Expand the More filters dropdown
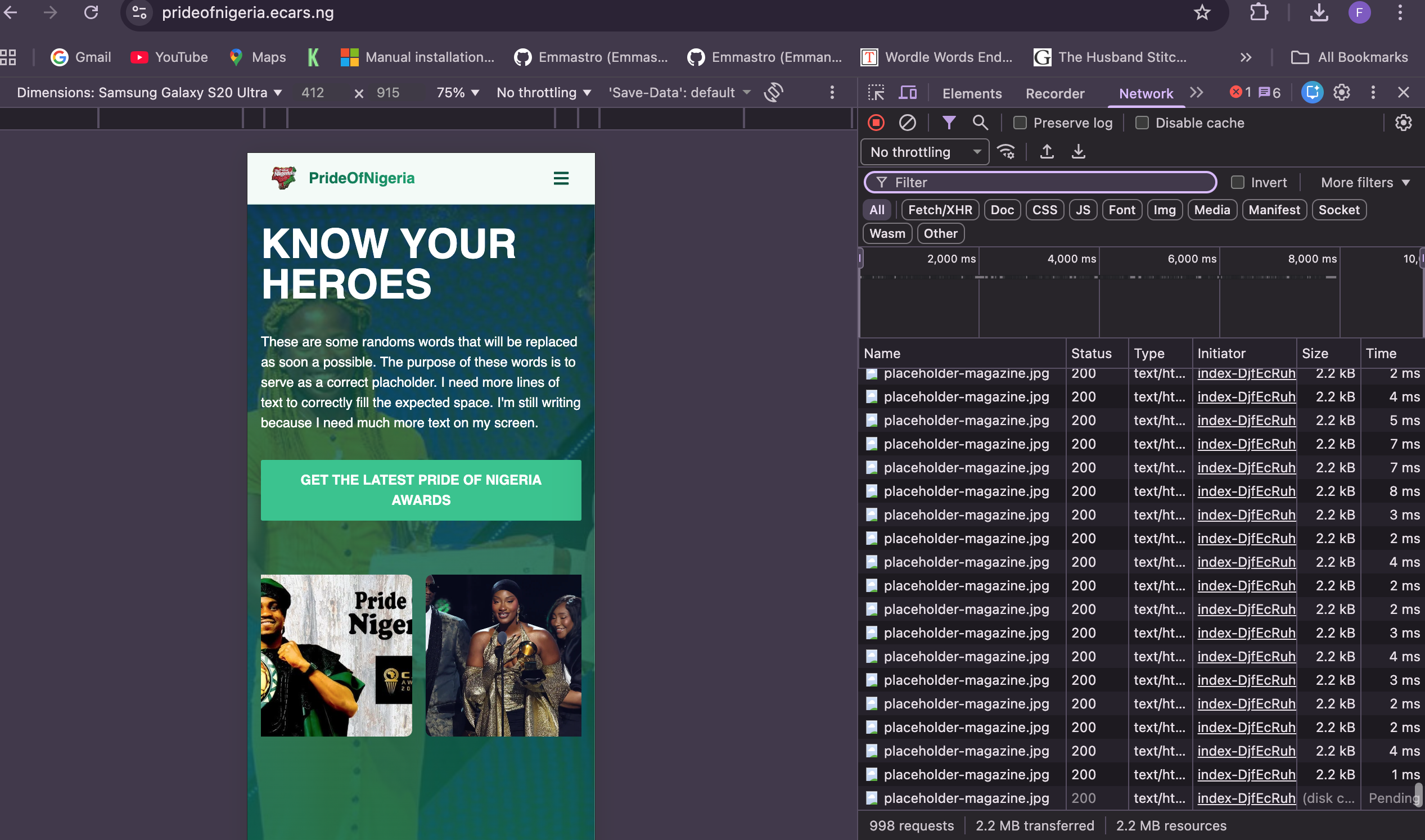1425x840 pixels. click(1364, 182)
